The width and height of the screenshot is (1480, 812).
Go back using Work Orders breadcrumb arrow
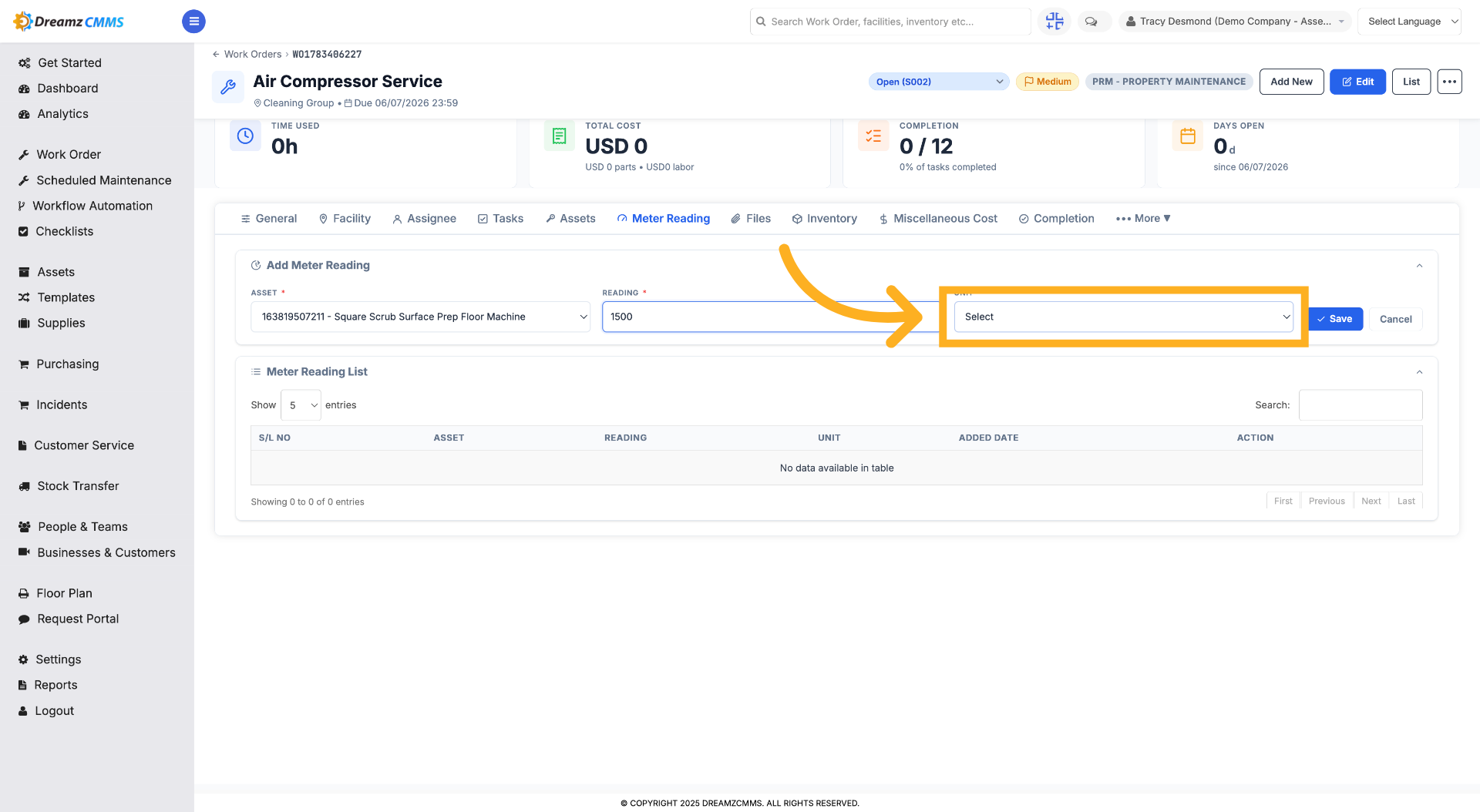tap(216, 55)
